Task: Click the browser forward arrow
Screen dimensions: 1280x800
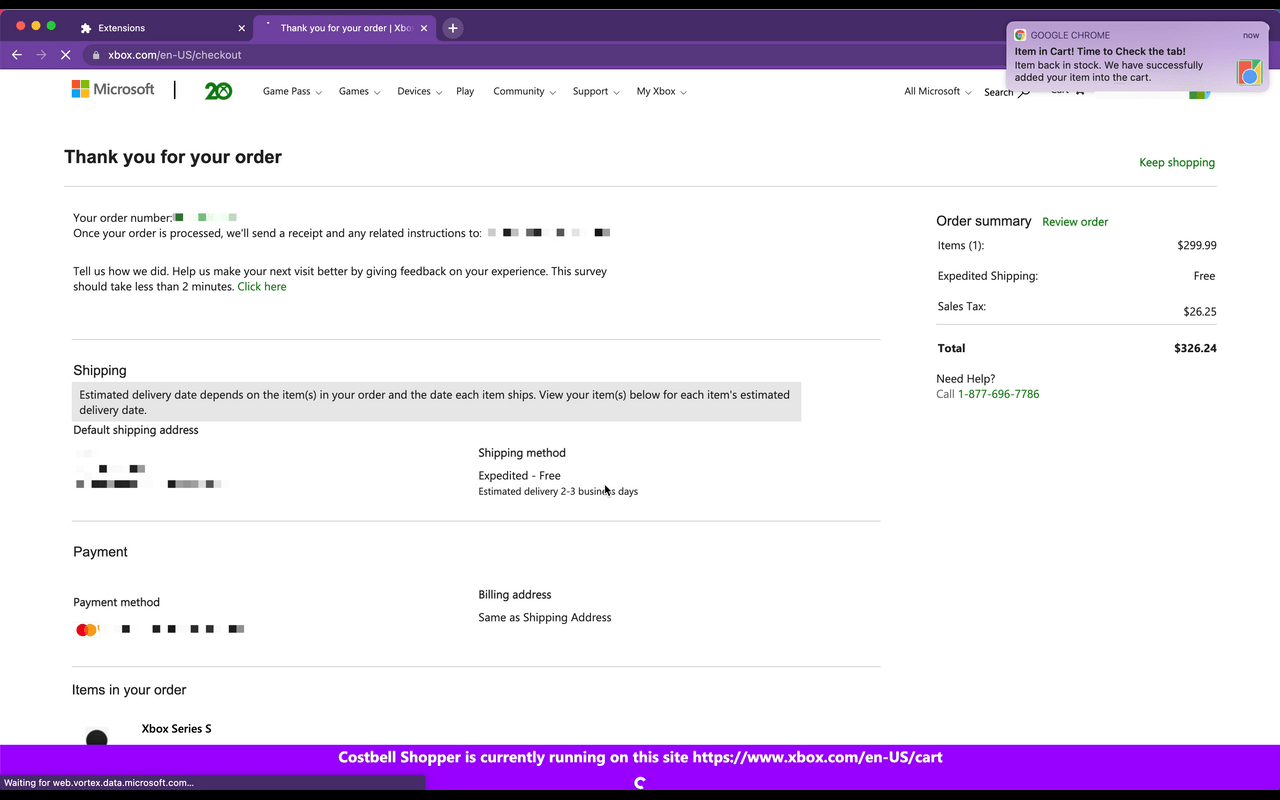Action: [x=41, y=55]
